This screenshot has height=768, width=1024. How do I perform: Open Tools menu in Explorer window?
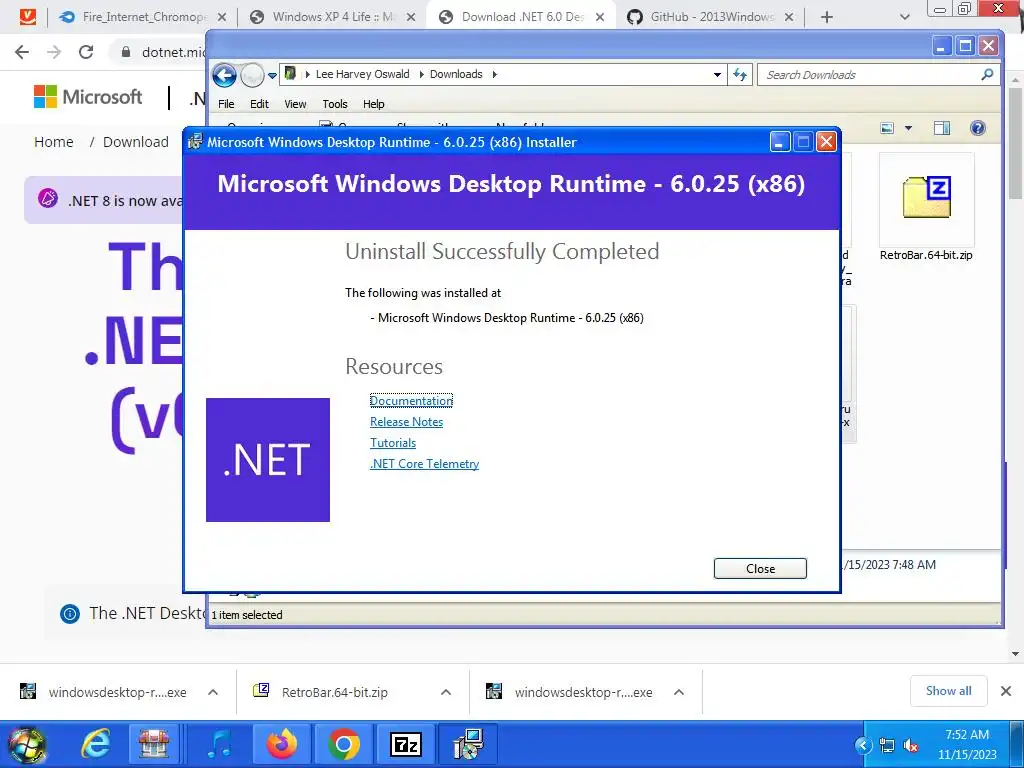(335, 104)
